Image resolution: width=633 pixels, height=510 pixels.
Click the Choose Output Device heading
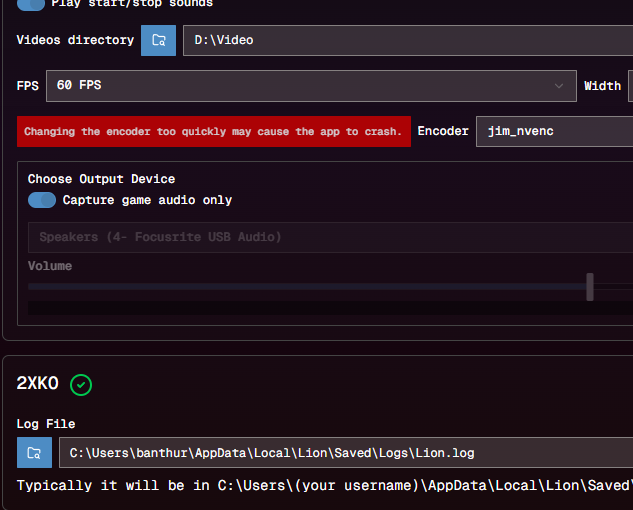pos(101,179)
